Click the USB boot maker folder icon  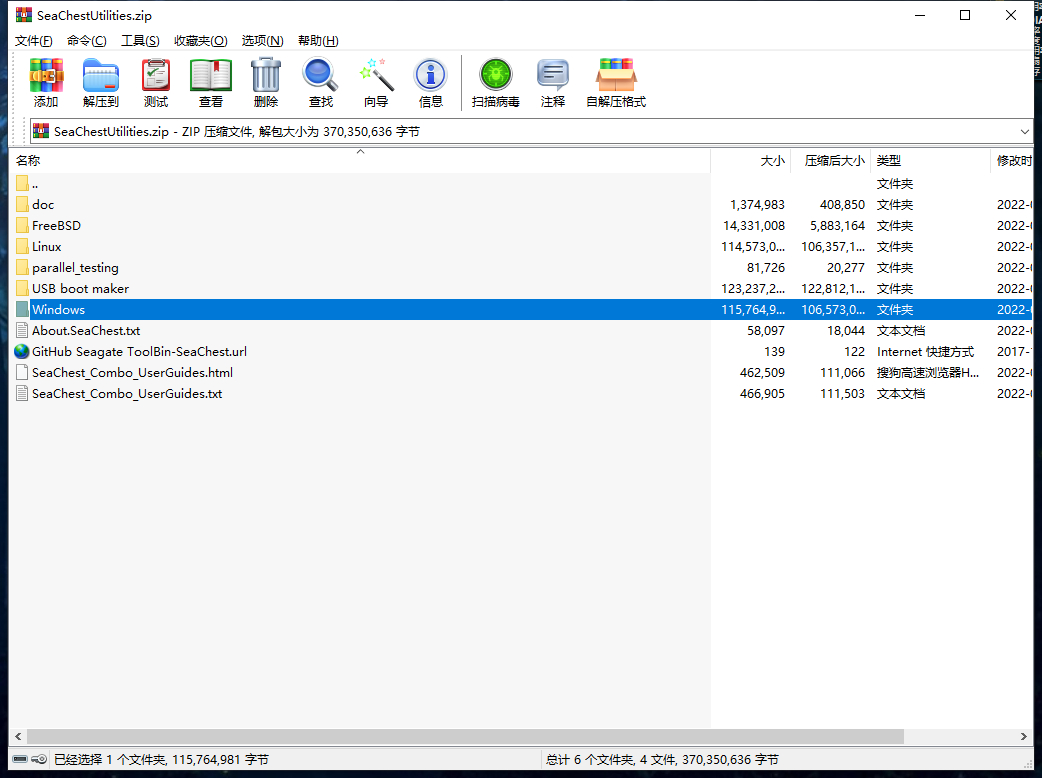pos(22,288)
